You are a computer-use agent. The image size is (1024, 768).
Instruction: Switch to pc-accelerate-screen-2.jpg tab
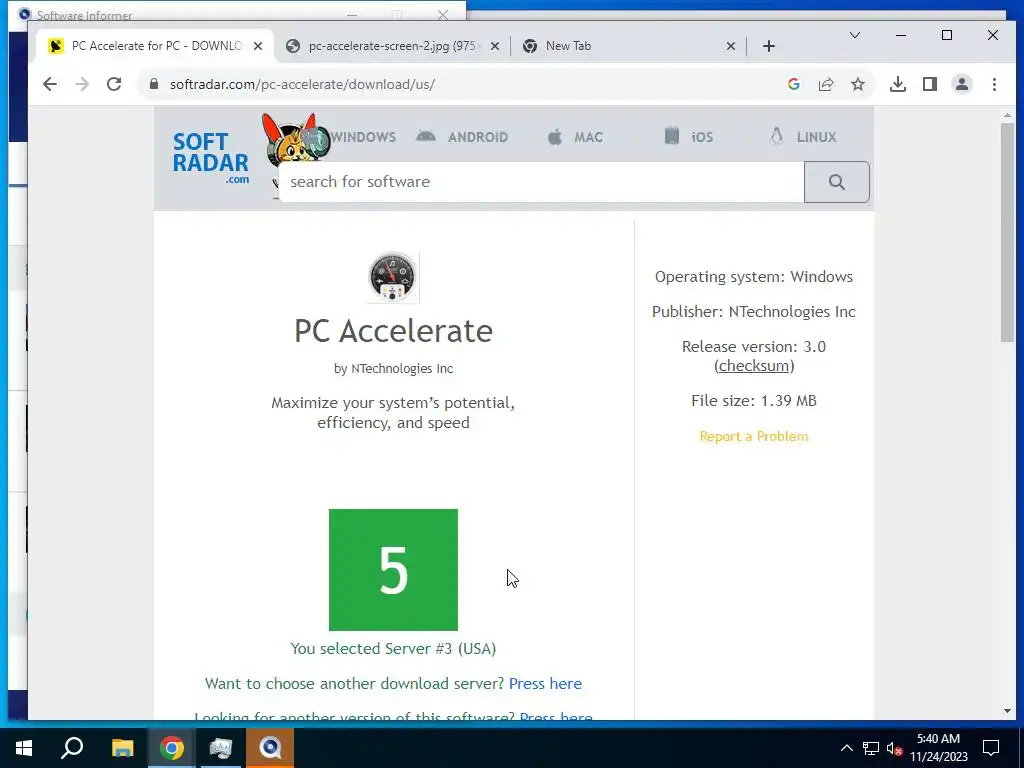pyautogui.click(x=392, y=46)
